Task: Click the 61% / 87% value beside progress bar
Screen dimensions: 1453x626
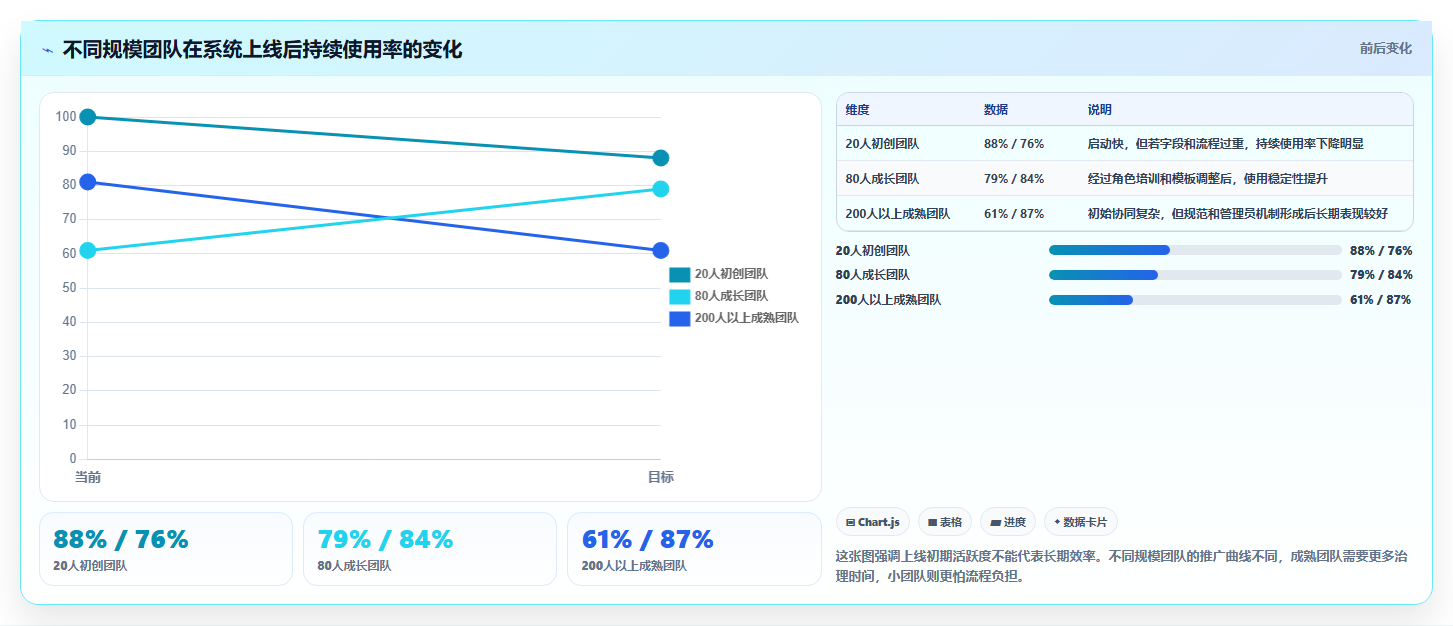Action: [x=1381, y=300]
